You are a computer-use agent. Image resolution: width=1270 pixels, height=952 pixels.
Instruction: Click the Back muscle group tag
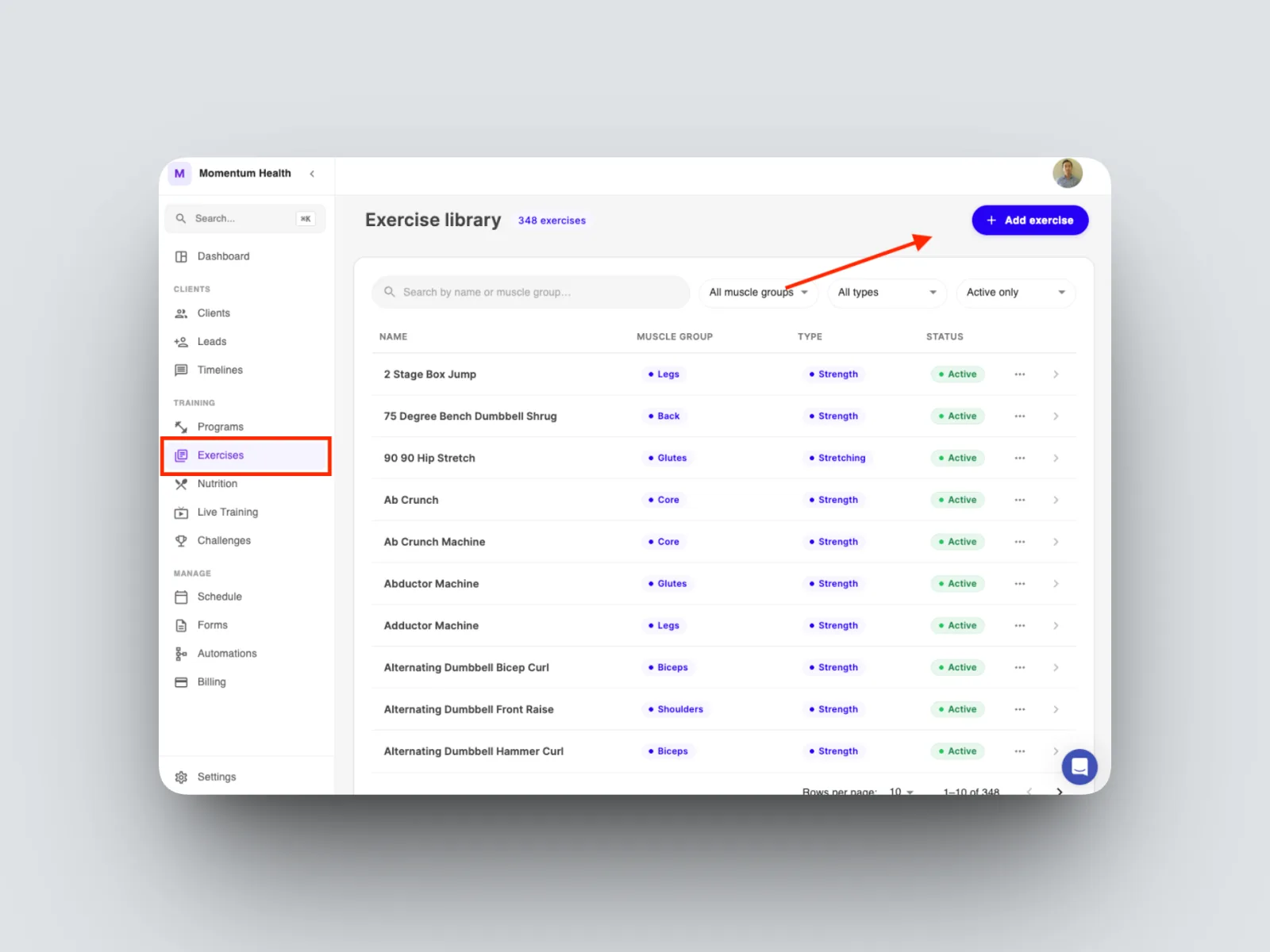664,416
